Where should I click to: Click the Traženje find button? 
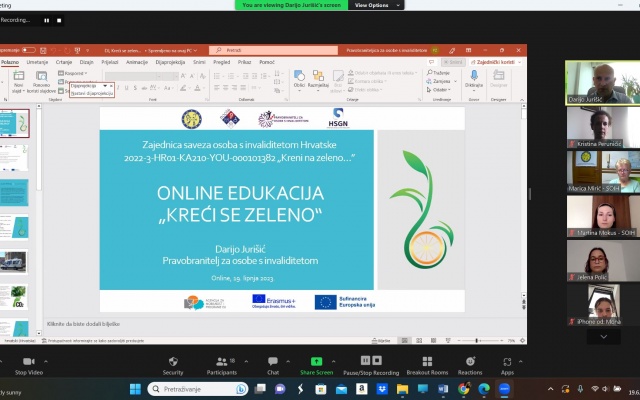[438, 73]
